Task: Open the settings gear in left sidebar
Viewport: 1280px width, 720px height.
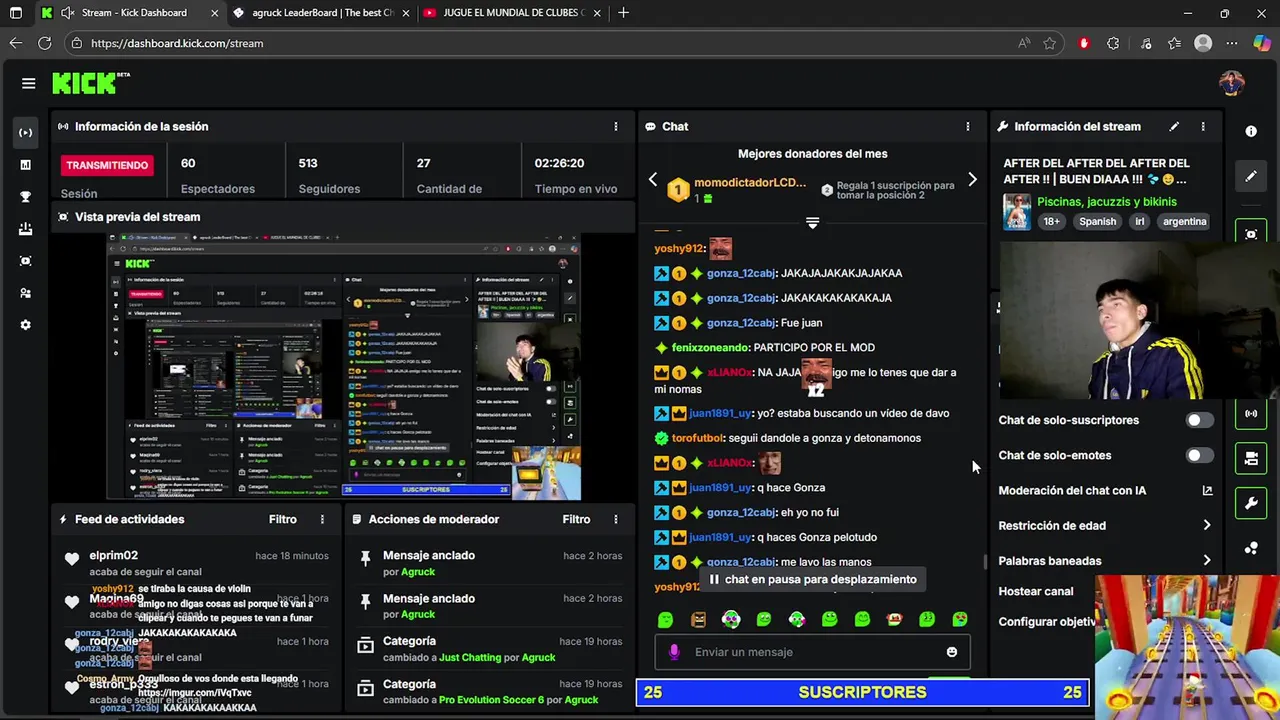Action: point(25,325)
